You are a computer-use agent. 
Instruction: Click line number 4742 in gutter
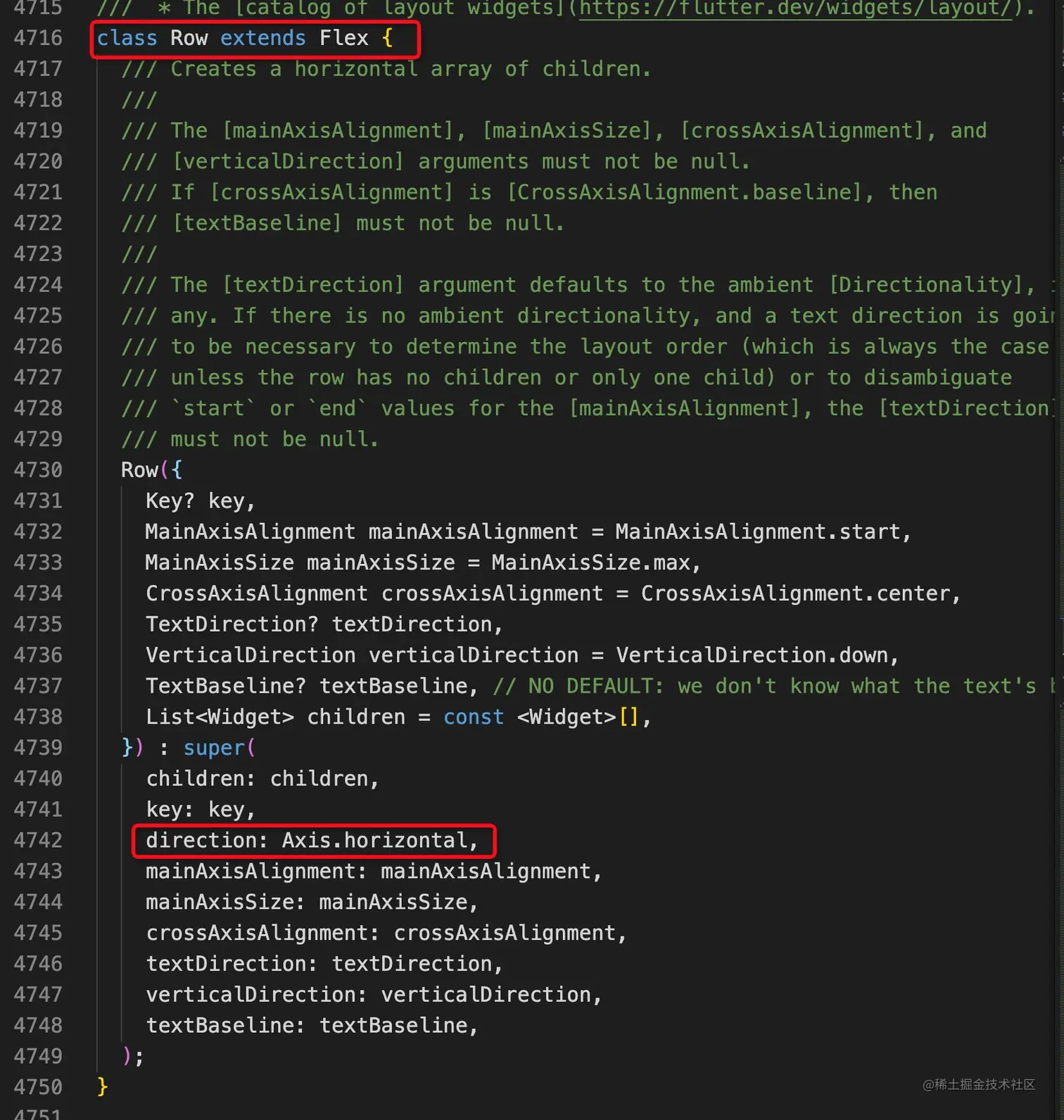[x=38, y=841]
